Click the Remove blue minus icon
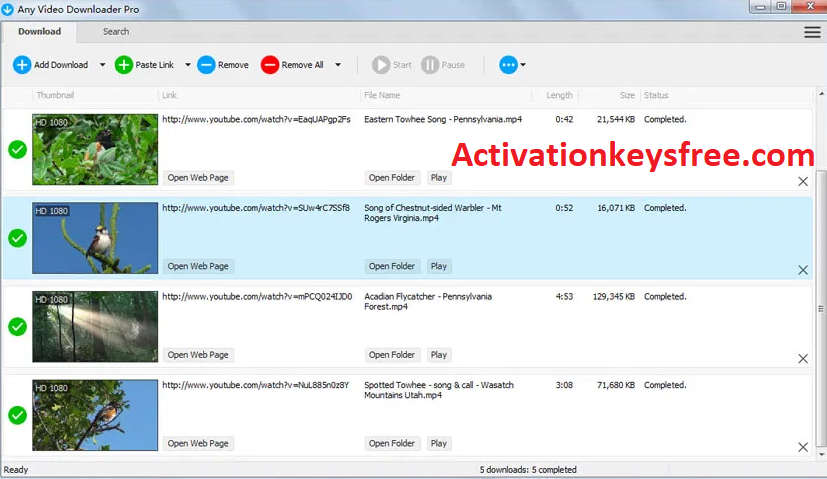The image size is (827, 479). pyautogui.click(x=206, y=65)
